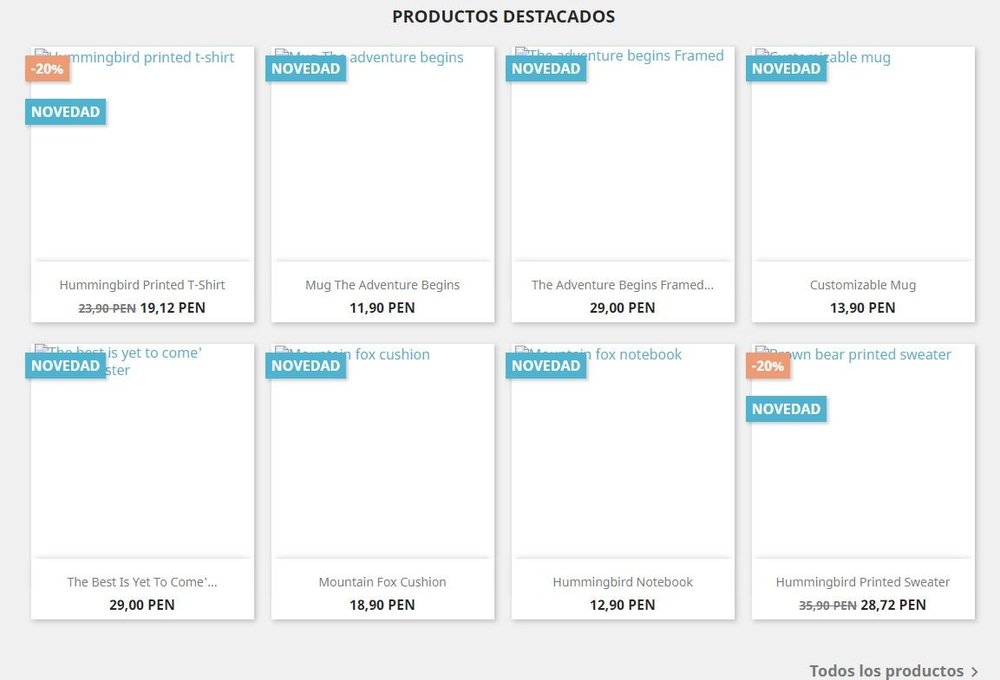Click the -20% discount badge on T-shirt
Viewport: 1000px width, 680px height.
pos(47,69)
